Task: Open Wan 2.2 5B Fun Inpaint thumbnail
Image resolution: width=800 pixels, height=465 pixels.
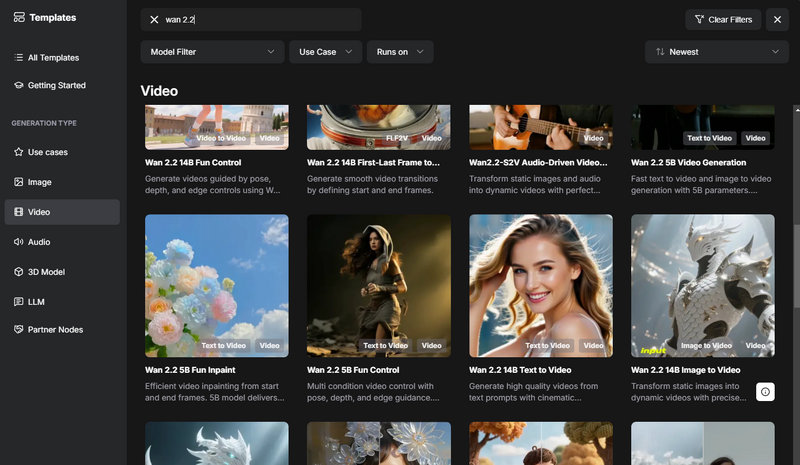Action: (216, 285)
